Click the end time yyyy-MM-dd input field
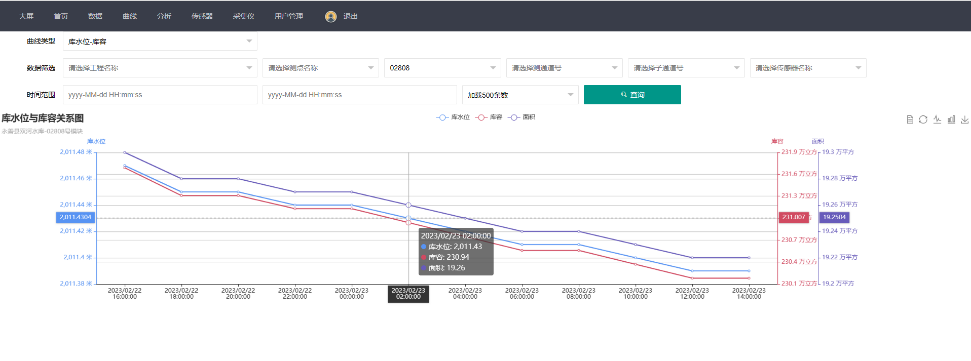971x361 pixels. (x=359, y=95)
